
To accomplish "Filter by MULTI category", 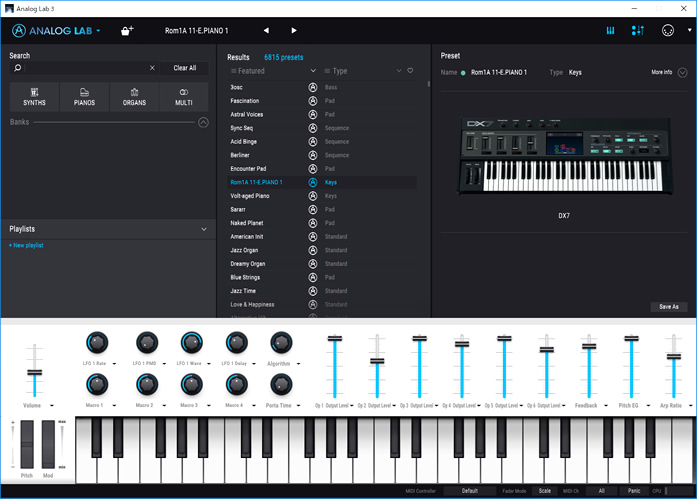I will pyautogui.click(x=184, y=97).
